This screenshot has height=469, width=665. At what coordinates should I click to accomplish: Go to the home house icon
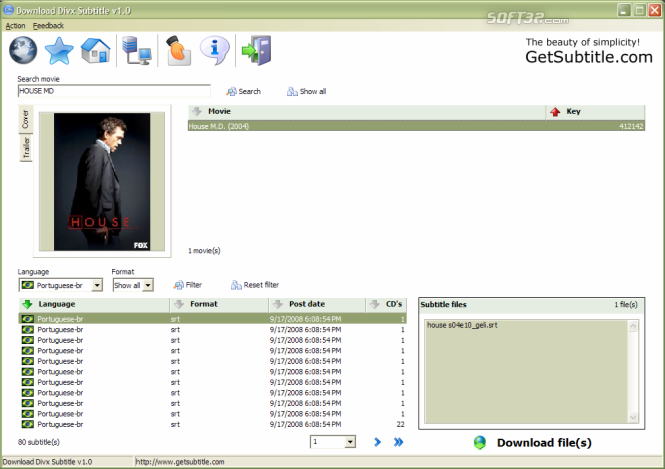pos(95,51)
